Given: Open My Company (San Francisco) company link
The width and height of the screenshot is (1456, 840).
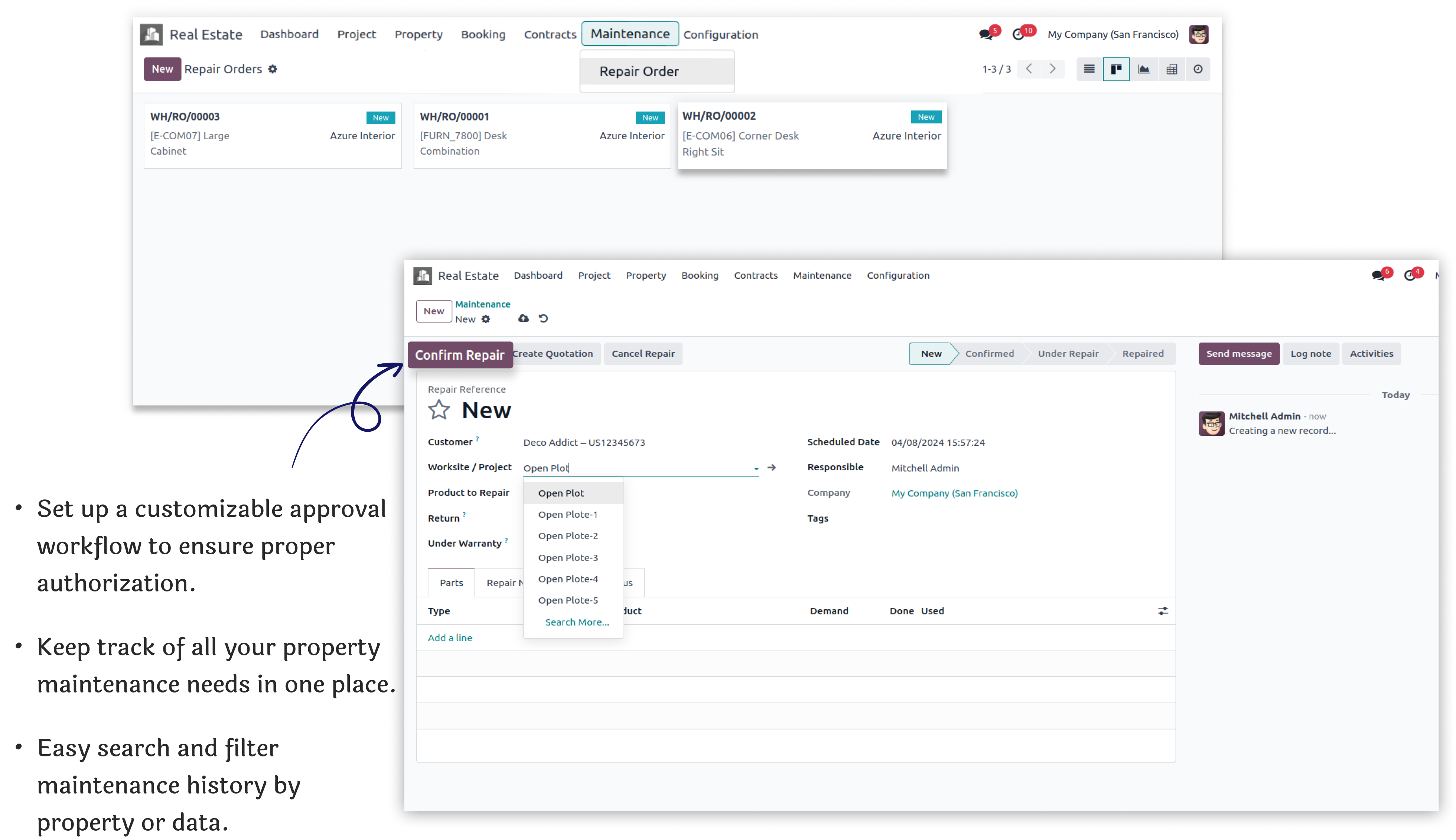Looking at the screenshot, I should point(954,493).
